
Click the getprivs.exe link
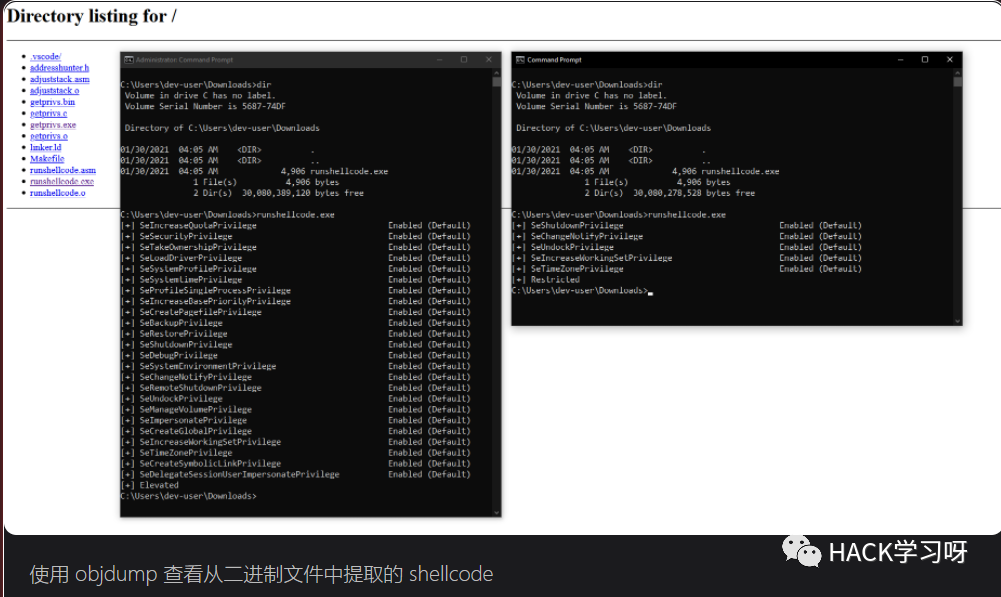pos(53,125)
